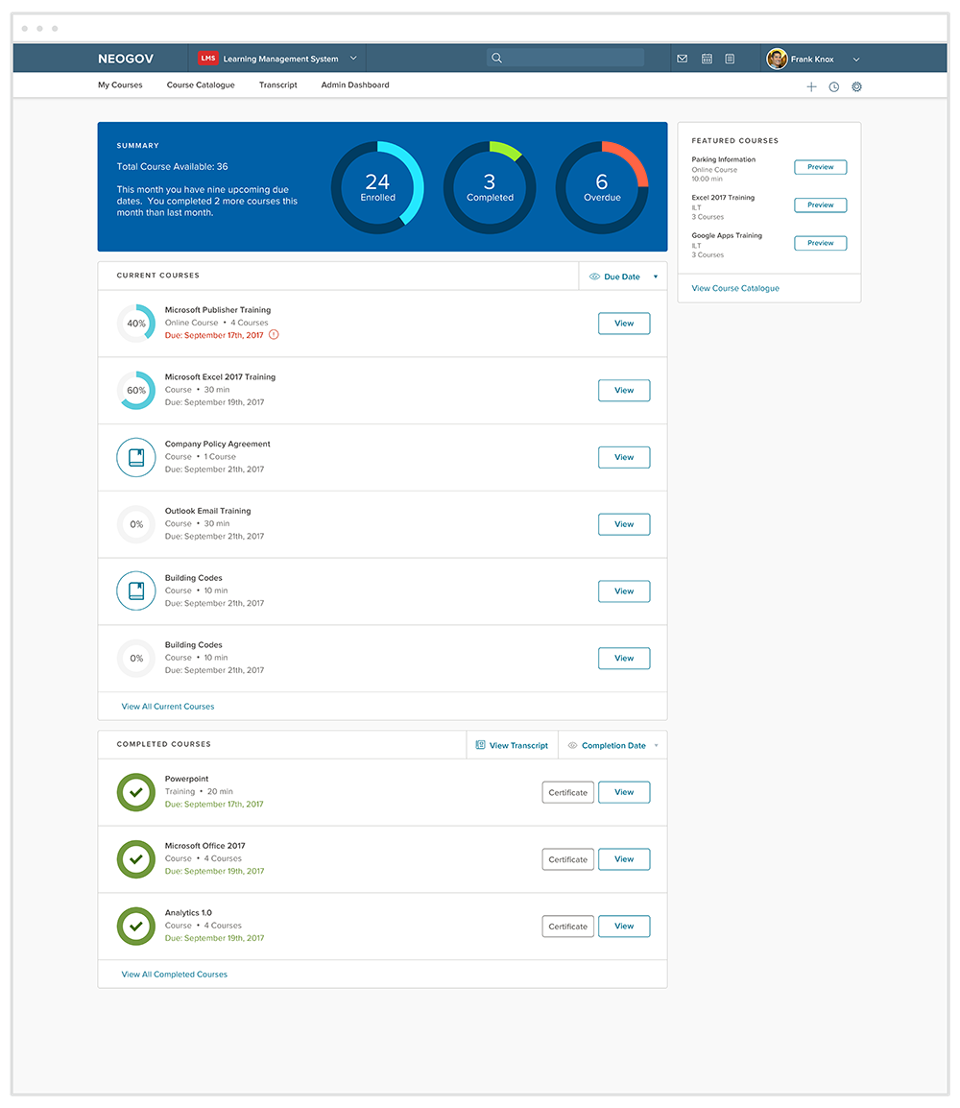
Task: Expand the Learning Management System dropdown
Action: [353, 58]
